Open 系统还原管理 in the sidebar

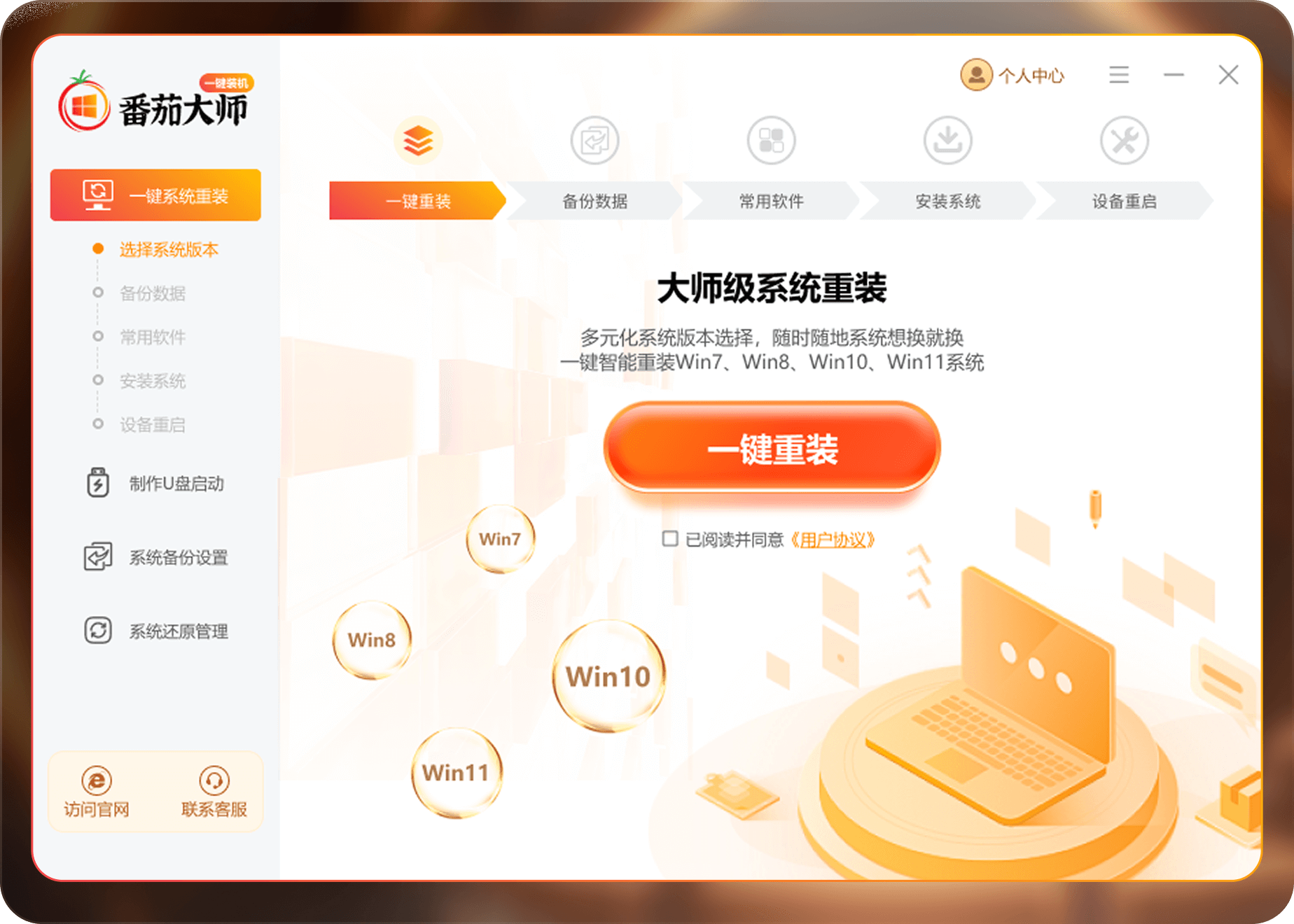[156, 631]
